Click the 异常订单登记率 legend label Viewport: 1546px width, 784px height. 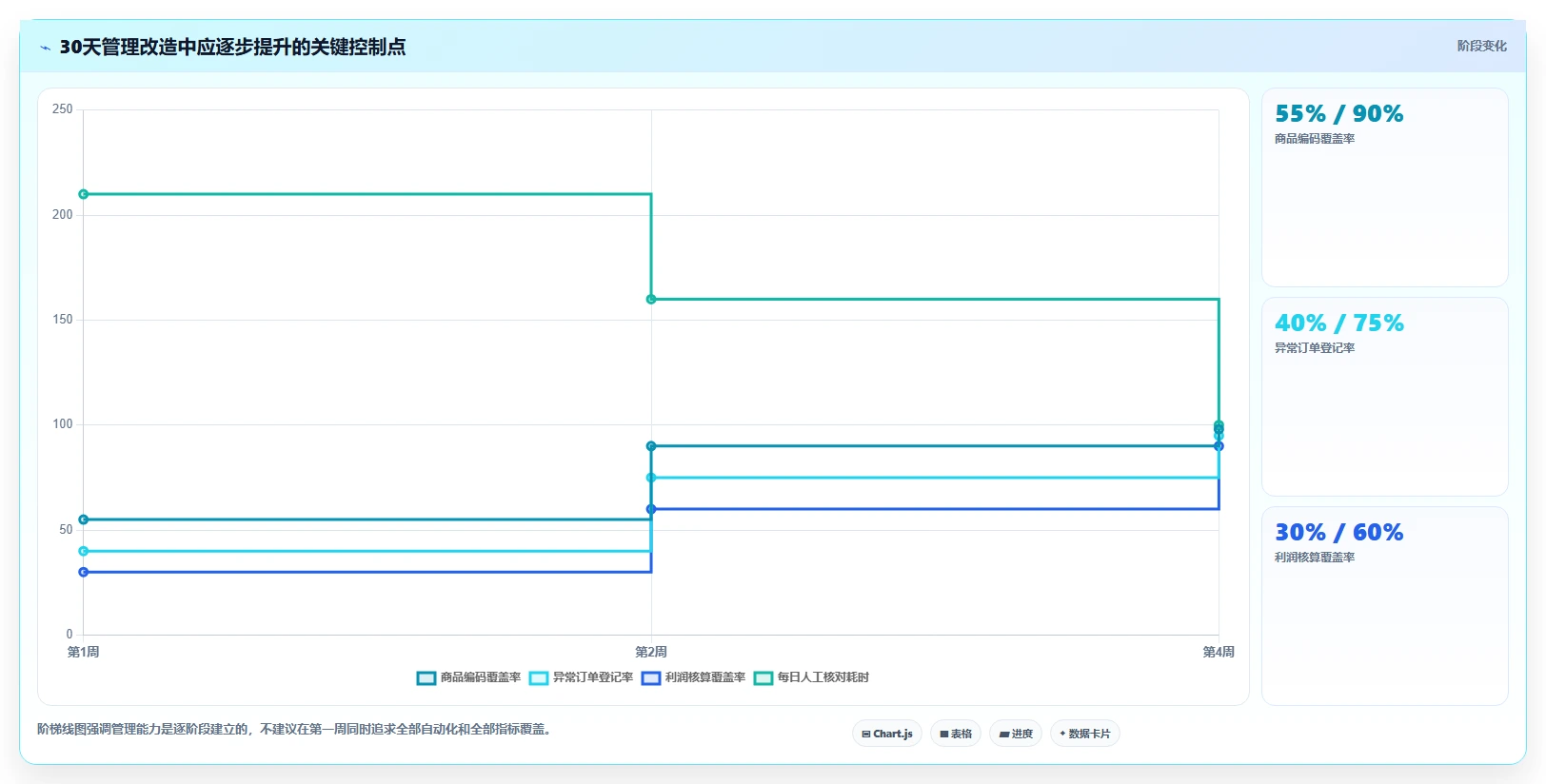[593, 677]
